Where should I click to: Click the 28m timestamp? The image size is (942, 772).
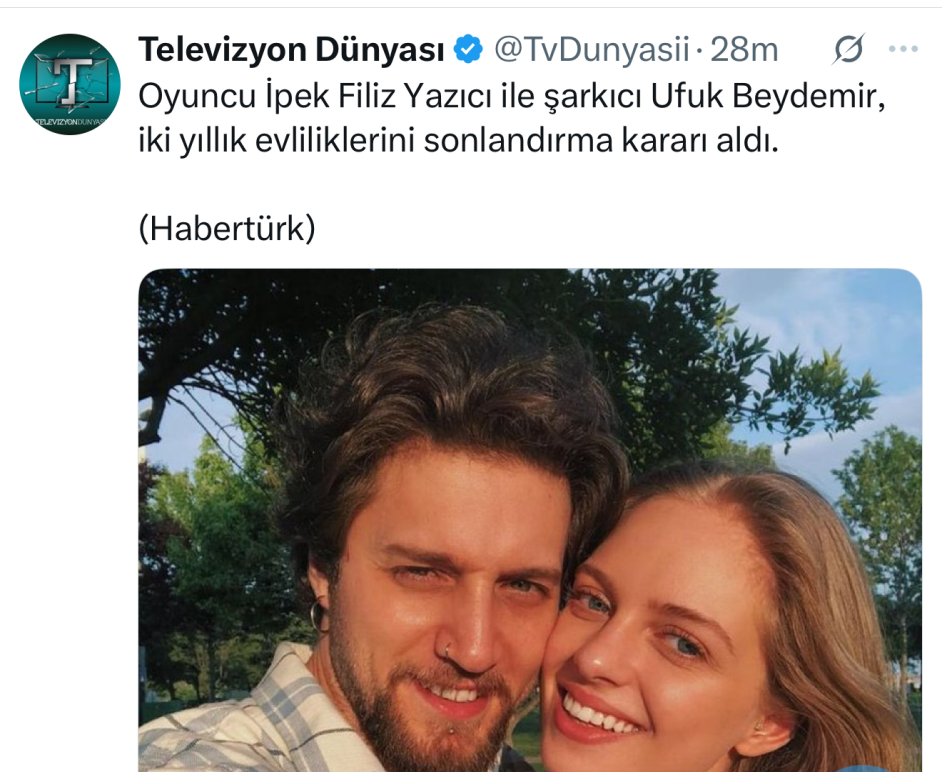[x=744, y=49]
